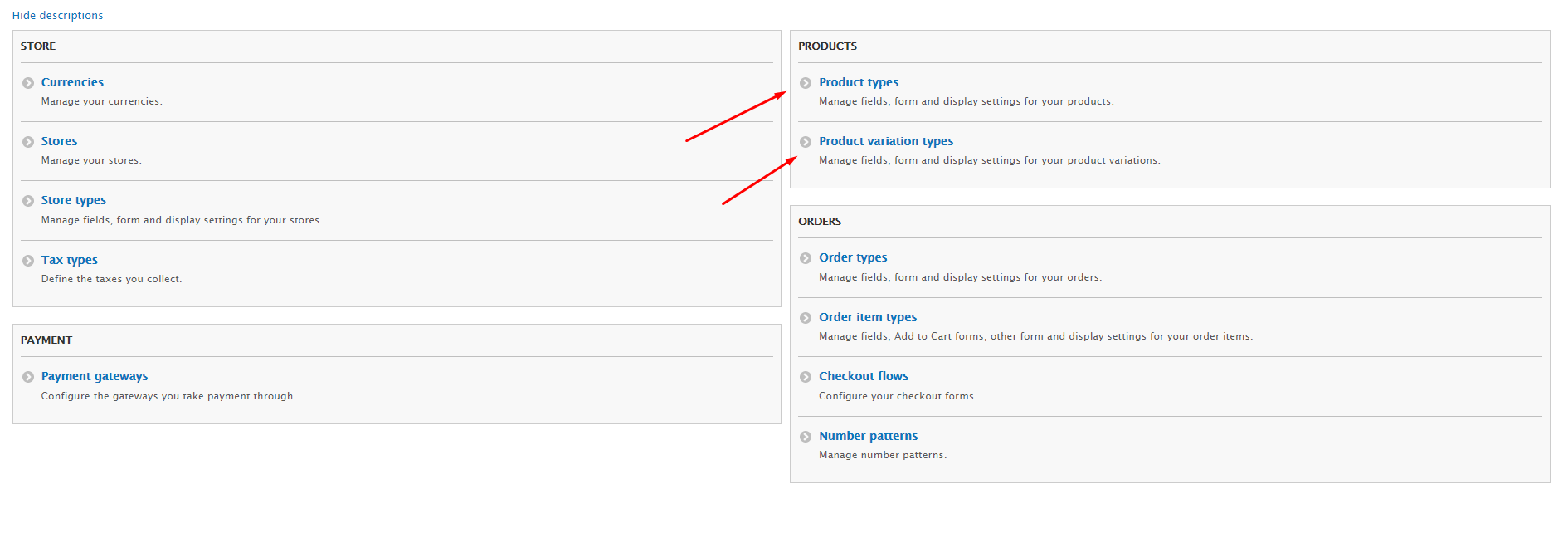Click the arrow icon beside Tax types
This screenshot has height=538, width=1568.
point(28,261)
